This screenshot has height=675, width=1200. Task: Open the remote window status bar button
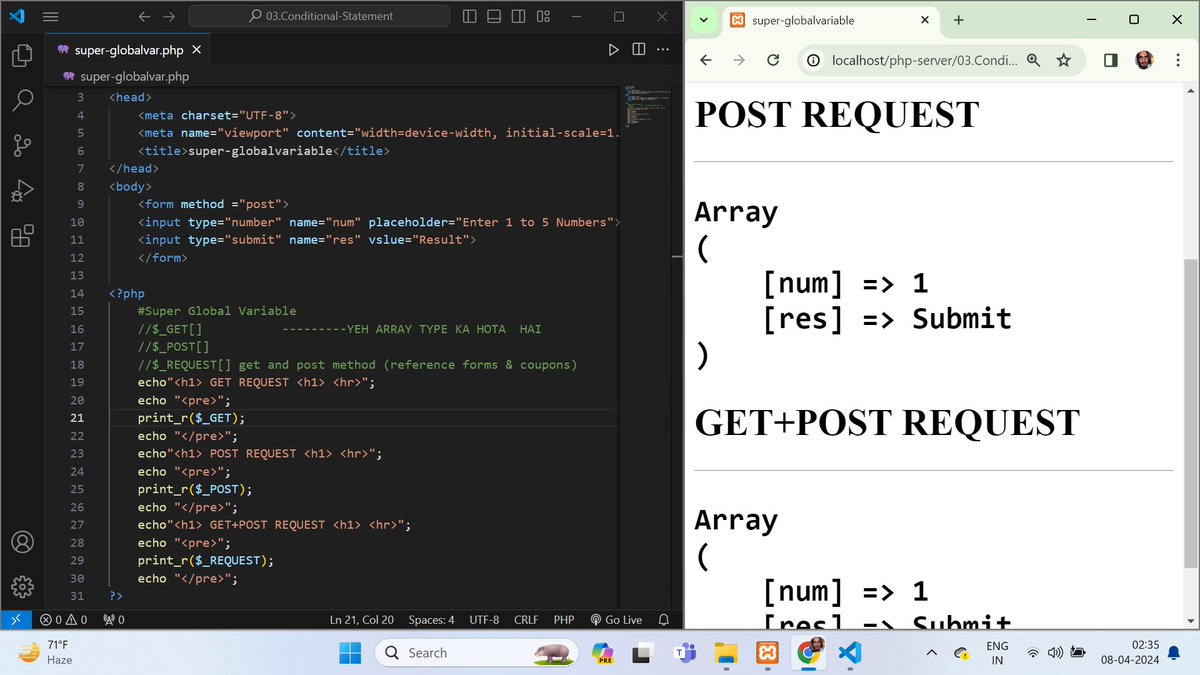14,620
